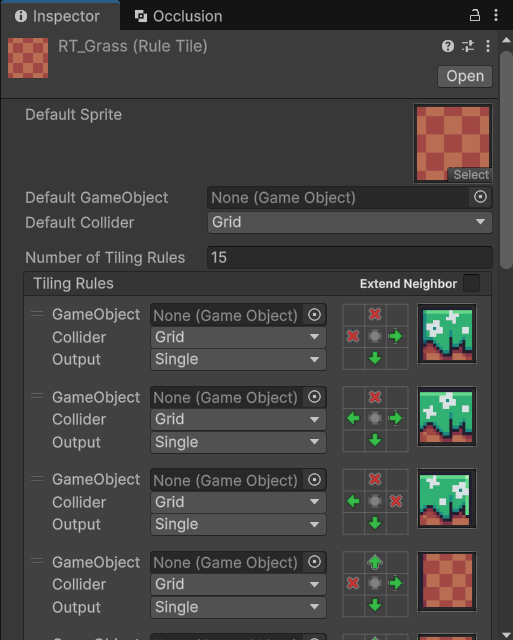Click the fourth rule's drag handle

click(x=37, y=561)
